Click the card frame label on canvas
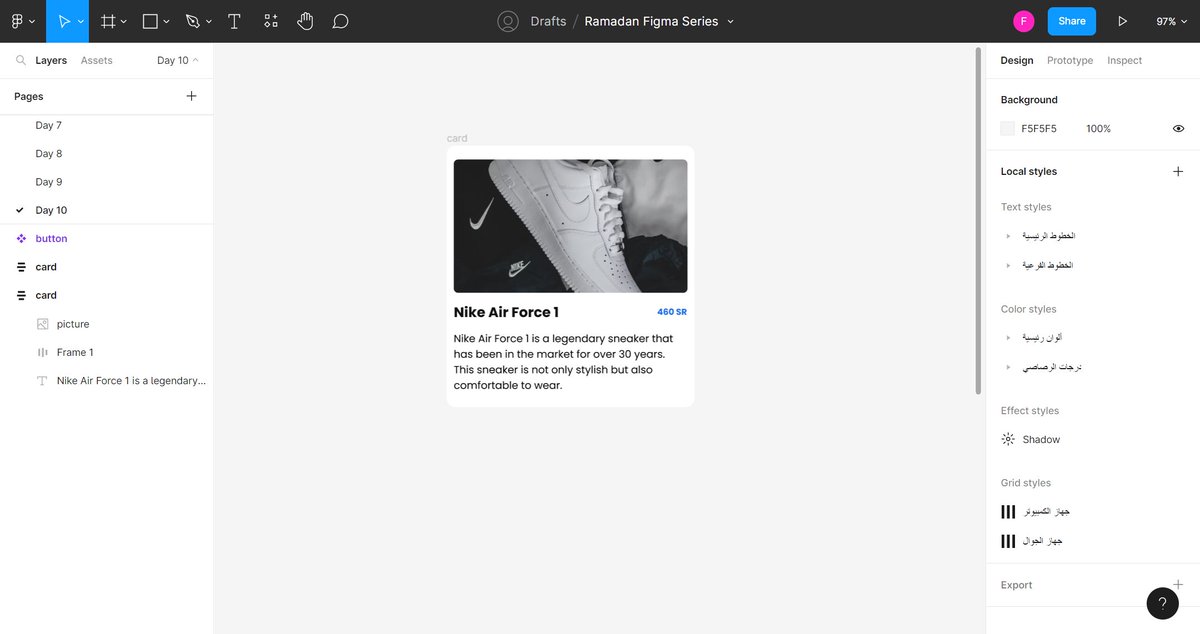Viewport: 1200px width, 634px height. tap(457, 138)
